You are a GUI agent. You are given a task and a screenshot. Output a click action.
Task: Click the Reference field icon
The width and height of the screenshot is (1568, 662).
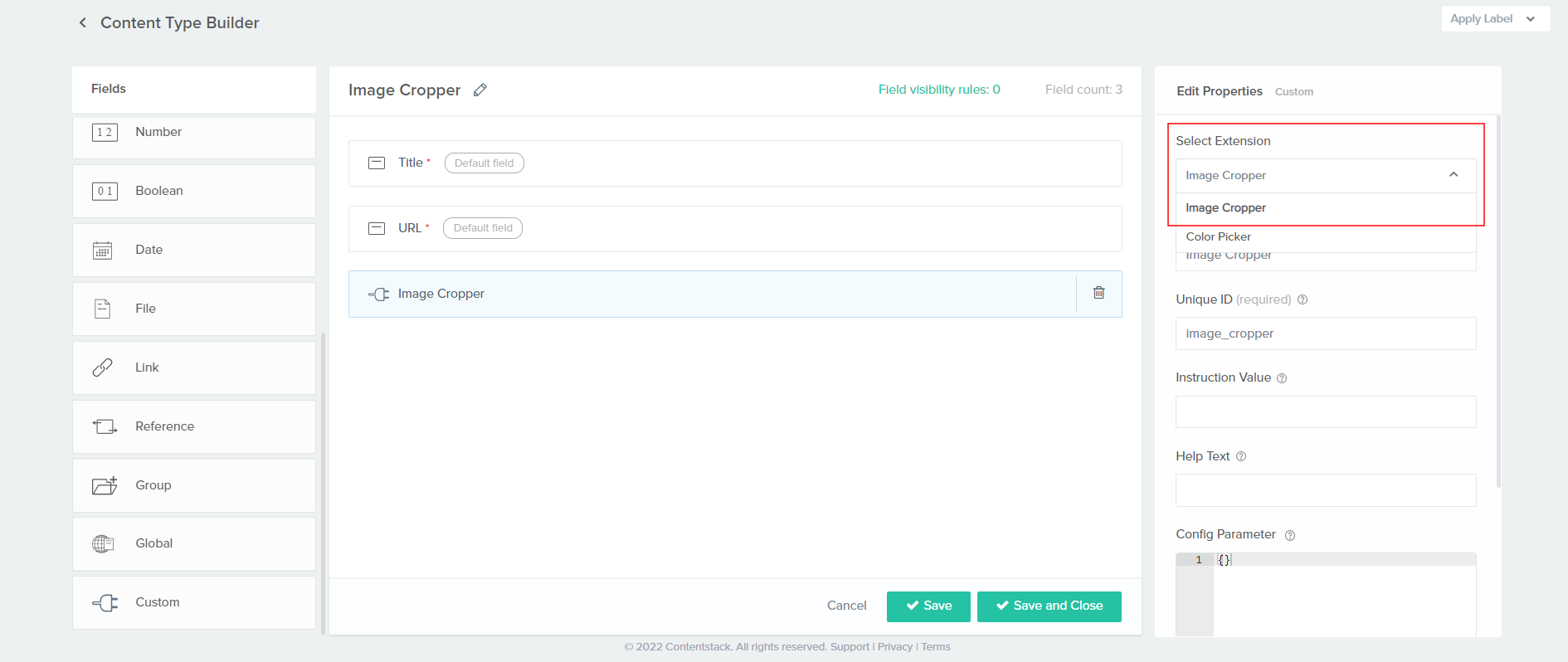105,426
